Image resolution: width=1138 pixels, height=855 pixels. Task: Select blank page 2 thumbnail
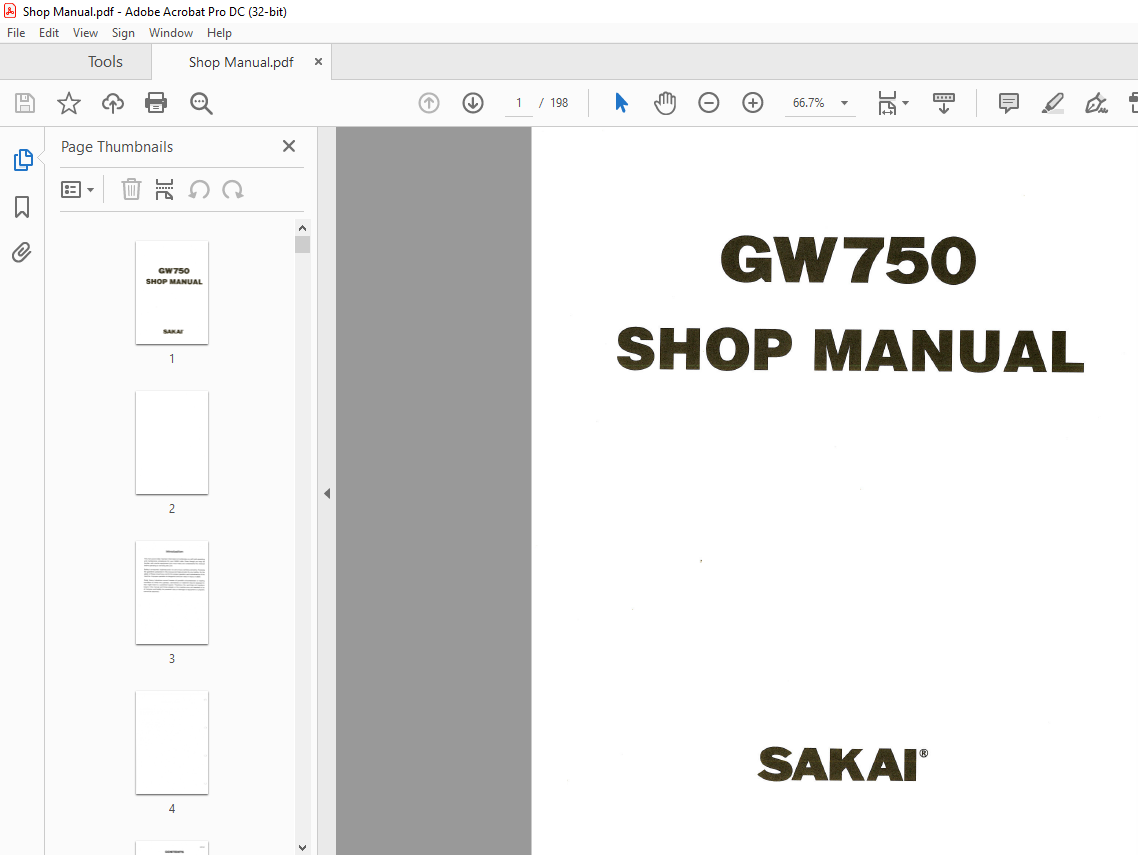172,443
